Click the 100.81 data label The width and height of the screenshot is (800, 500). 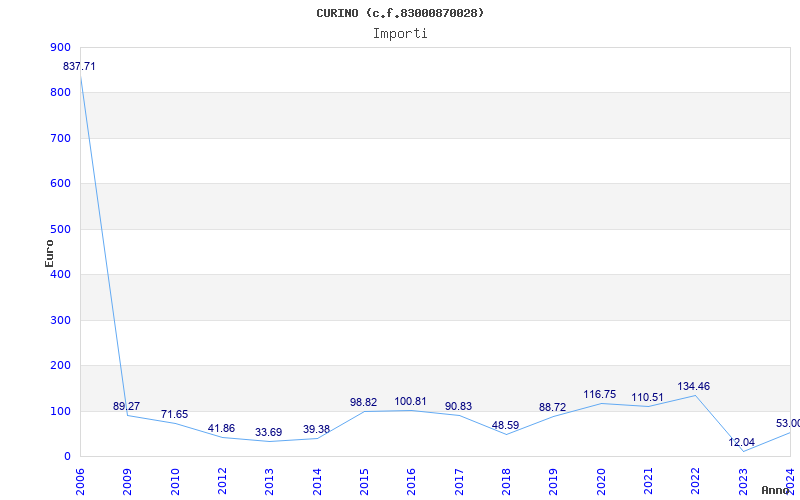[410, 402]
